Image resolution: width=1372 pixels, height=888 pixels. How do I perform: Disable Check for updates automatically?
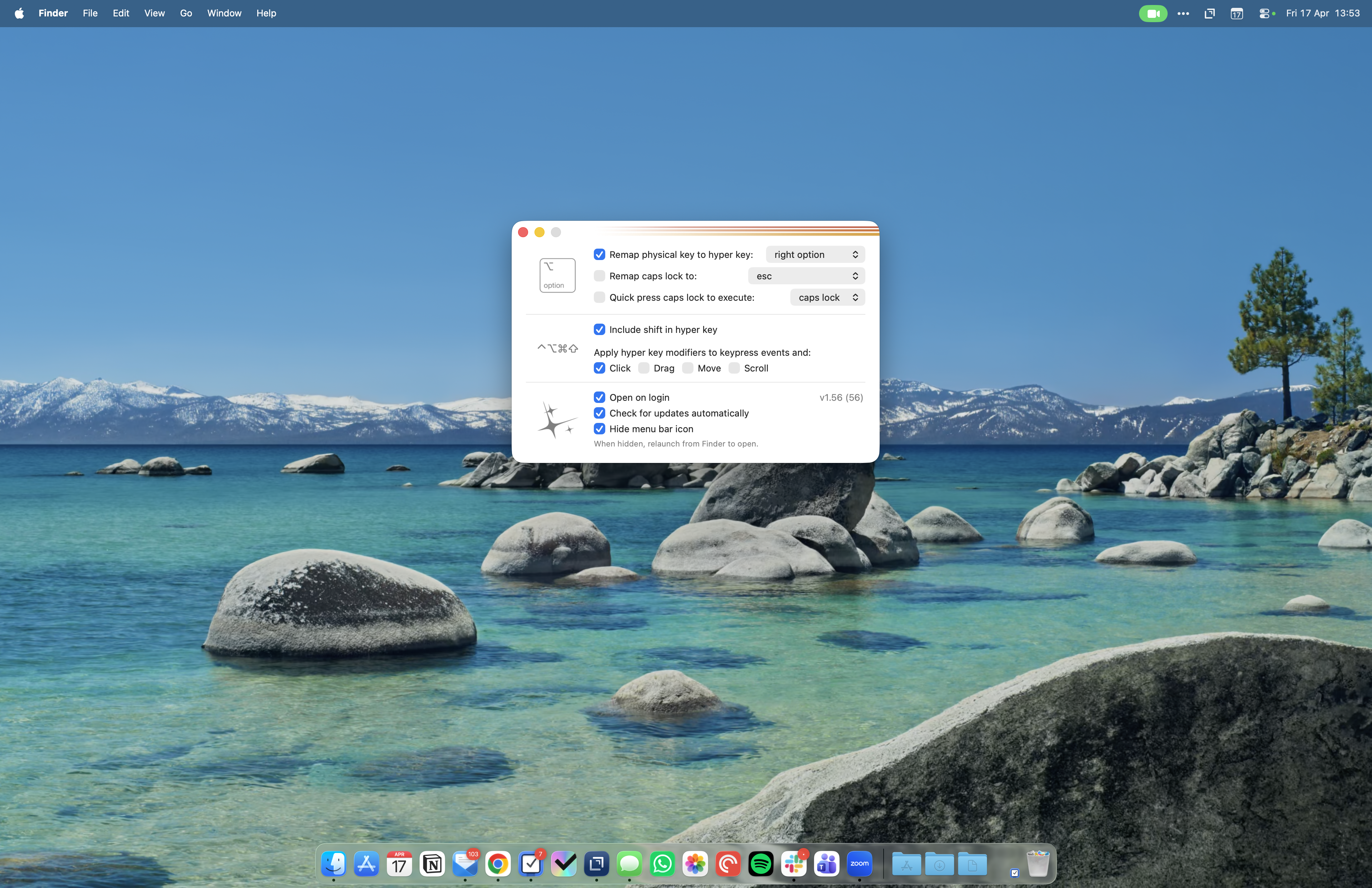click(x=600, y=413)
